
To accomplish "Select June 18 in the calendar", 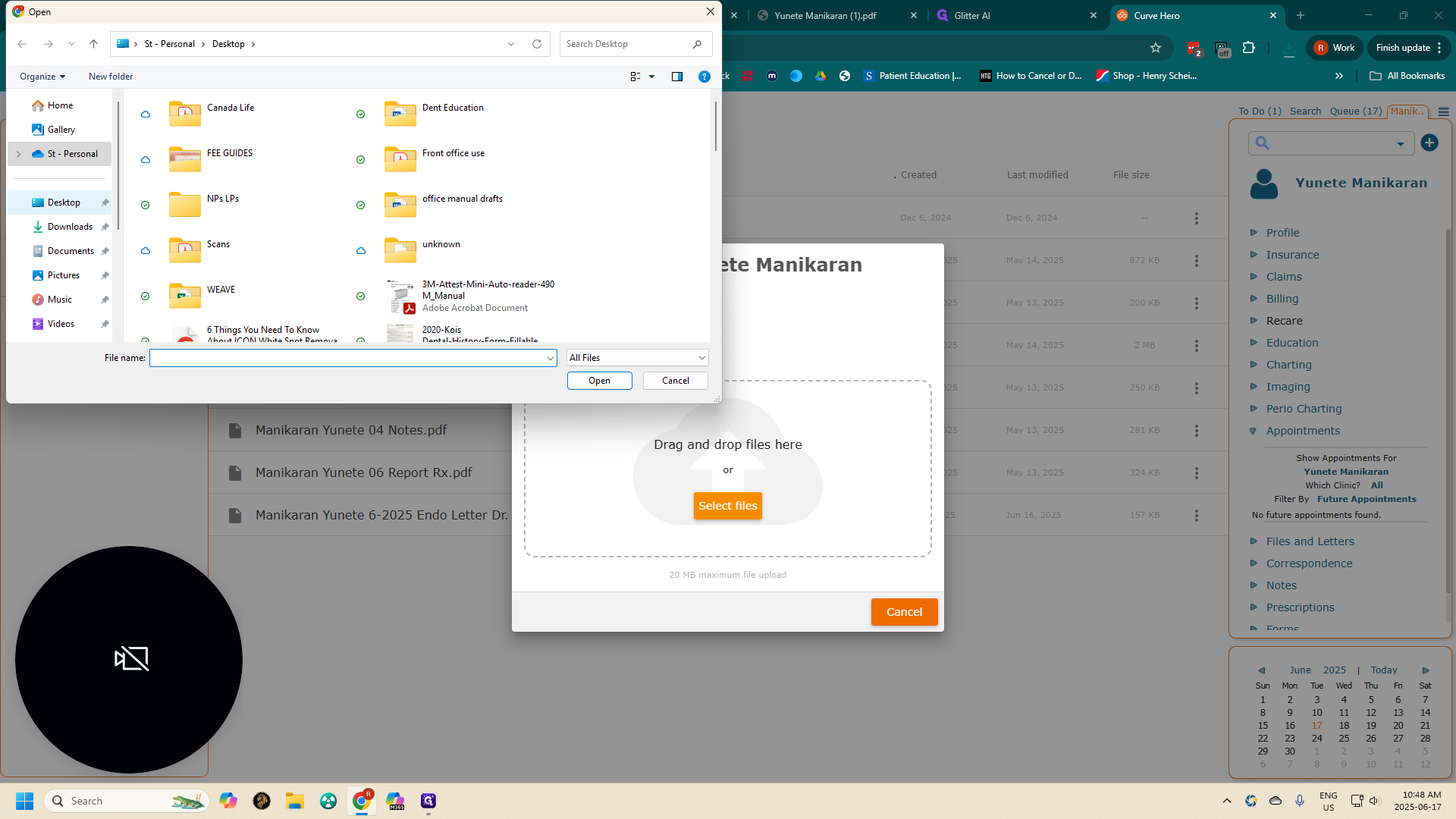I will pos(1344,726).
